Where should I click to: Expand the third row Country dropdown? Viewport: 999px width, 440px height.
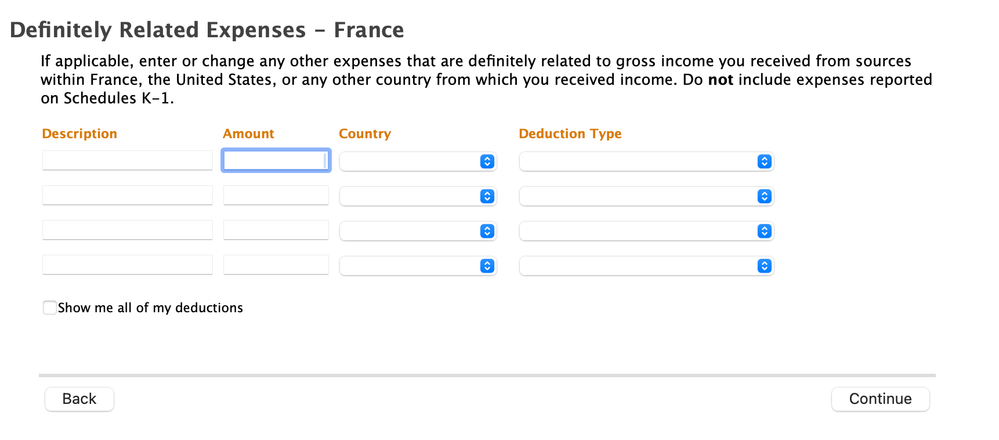pyautogui.click(x=418, y=231)
